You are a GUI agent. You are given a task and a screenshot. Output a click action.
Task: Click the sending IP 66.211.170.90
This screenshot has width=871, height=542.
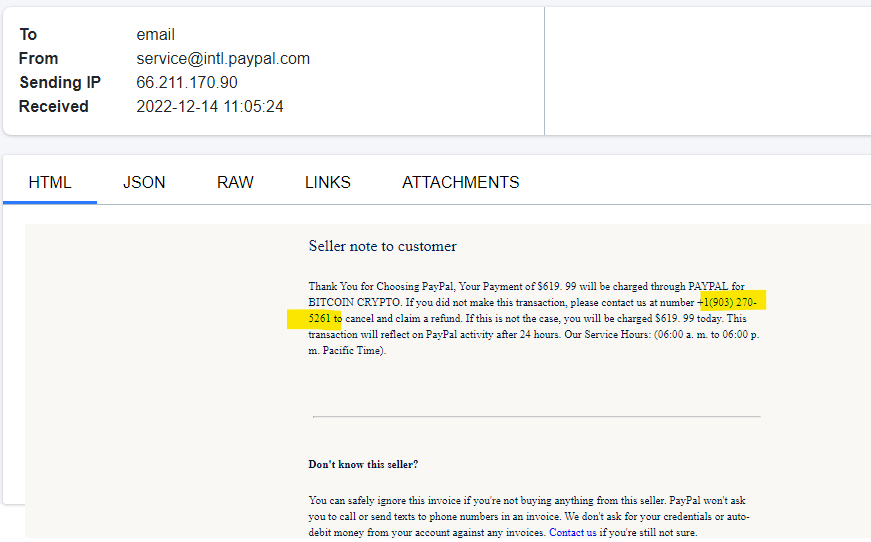187,83
